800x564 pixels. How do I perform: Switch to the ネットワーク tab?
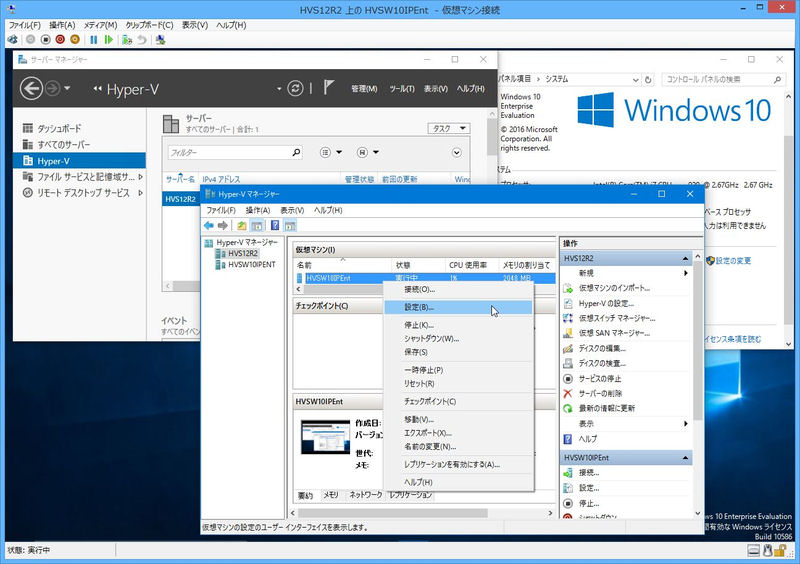point(365,495)
